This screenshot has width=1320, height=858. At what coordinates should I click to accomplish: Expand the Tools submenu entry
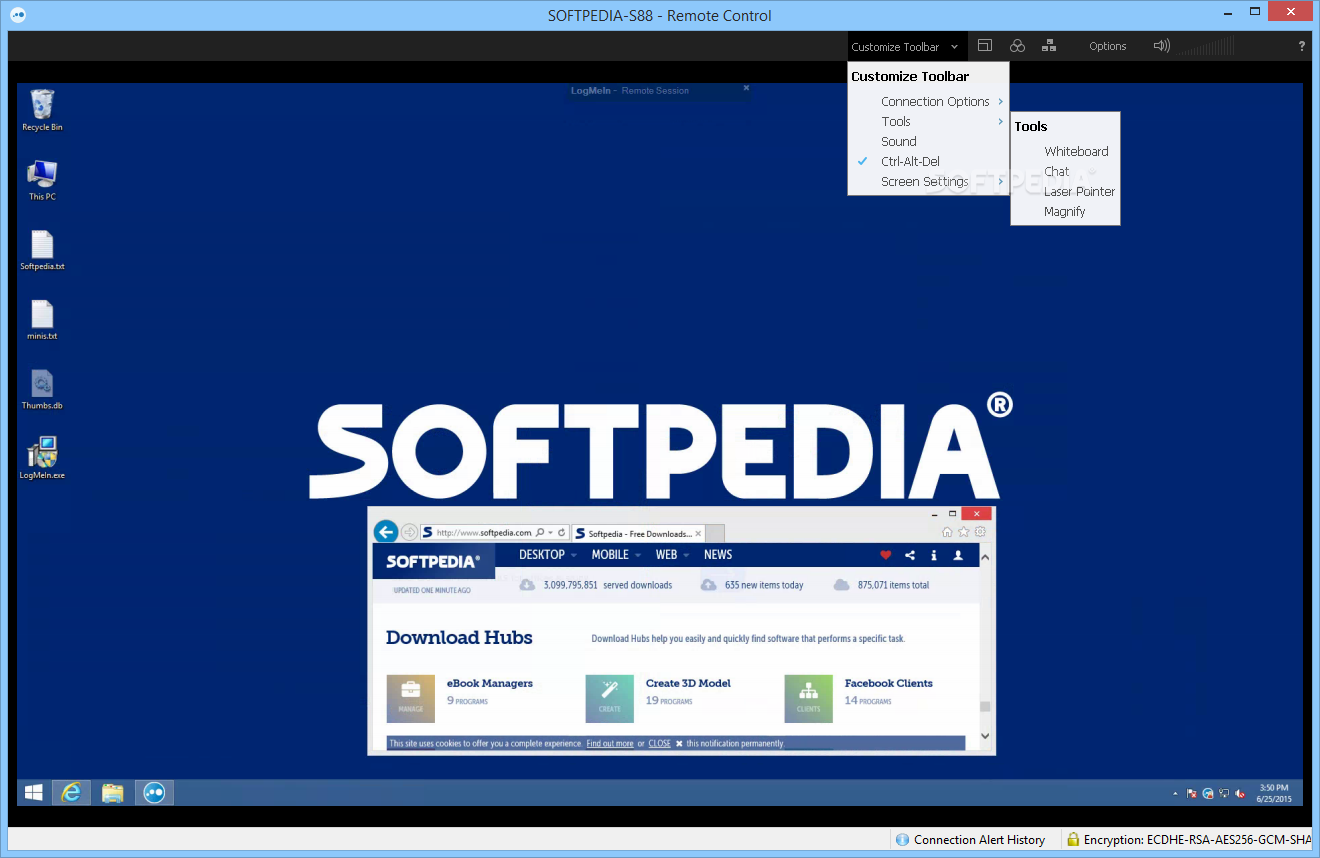pyautogui.click(x=927, y=121)
